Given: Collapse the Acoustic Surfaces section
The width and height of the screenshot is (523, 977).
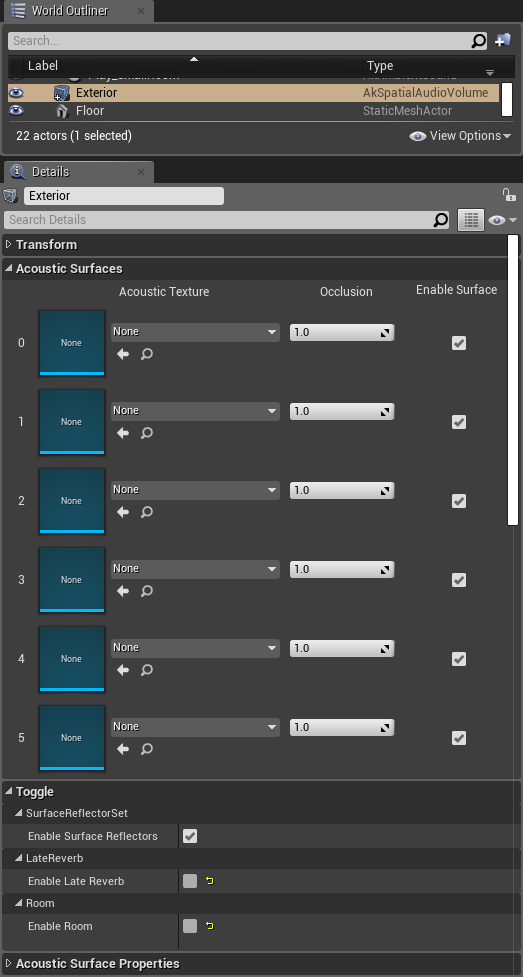Looking at the screenshot, I should coord(9,269).
